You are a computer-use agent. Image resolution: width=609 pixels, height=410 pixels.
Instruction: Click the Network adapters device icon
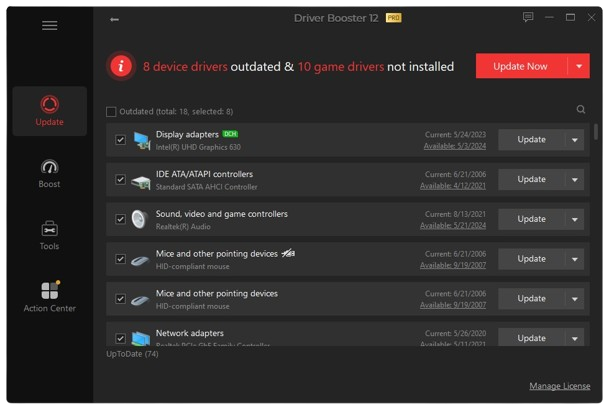[x=141, y=339]
